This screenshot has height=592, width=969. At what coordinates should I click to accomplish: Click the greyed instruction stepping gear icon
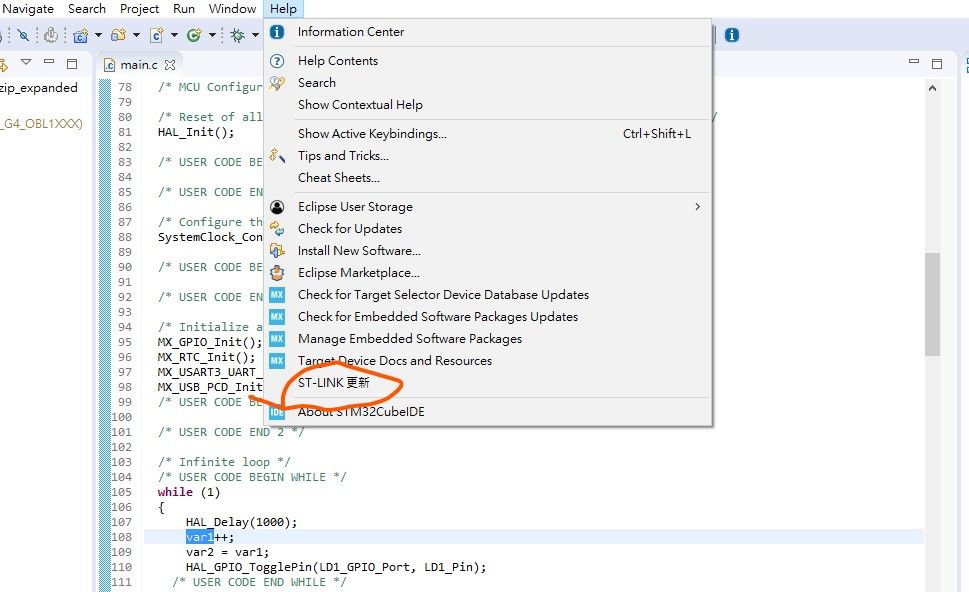click(51, 35)
